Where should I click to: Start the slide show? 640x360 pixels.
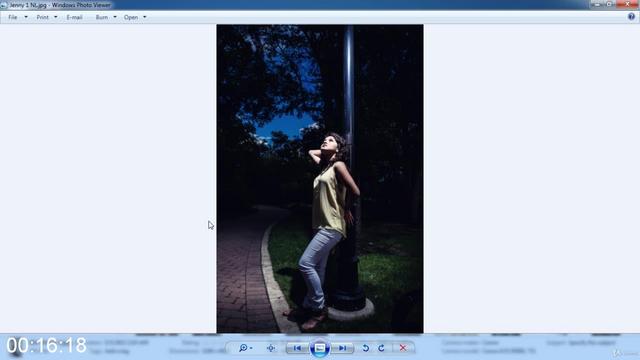pos(320,348)
